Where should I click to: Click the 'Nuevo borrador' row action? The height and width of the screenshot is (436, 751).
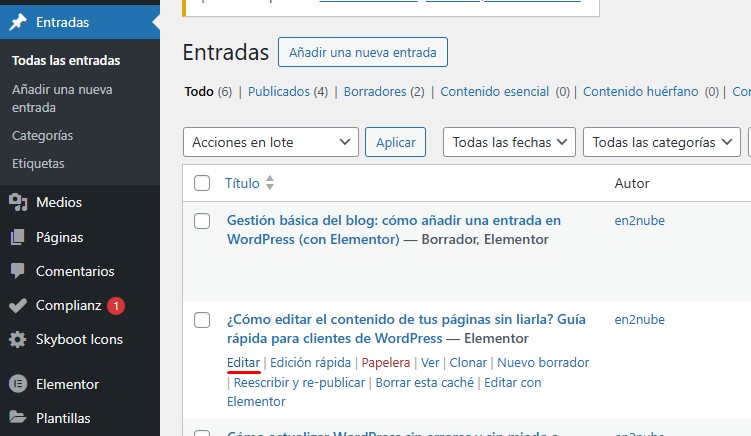543,363
